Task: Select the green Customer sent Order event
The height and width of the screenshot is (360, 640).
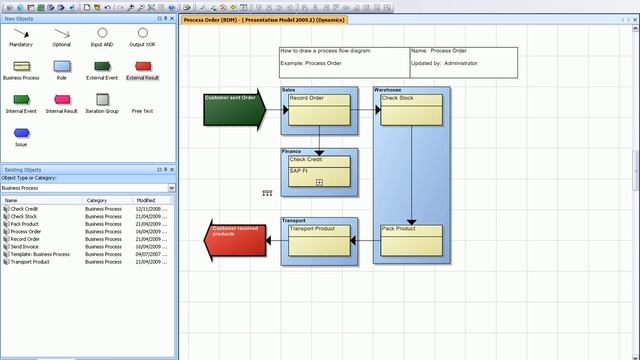Action: click(234, 110)
